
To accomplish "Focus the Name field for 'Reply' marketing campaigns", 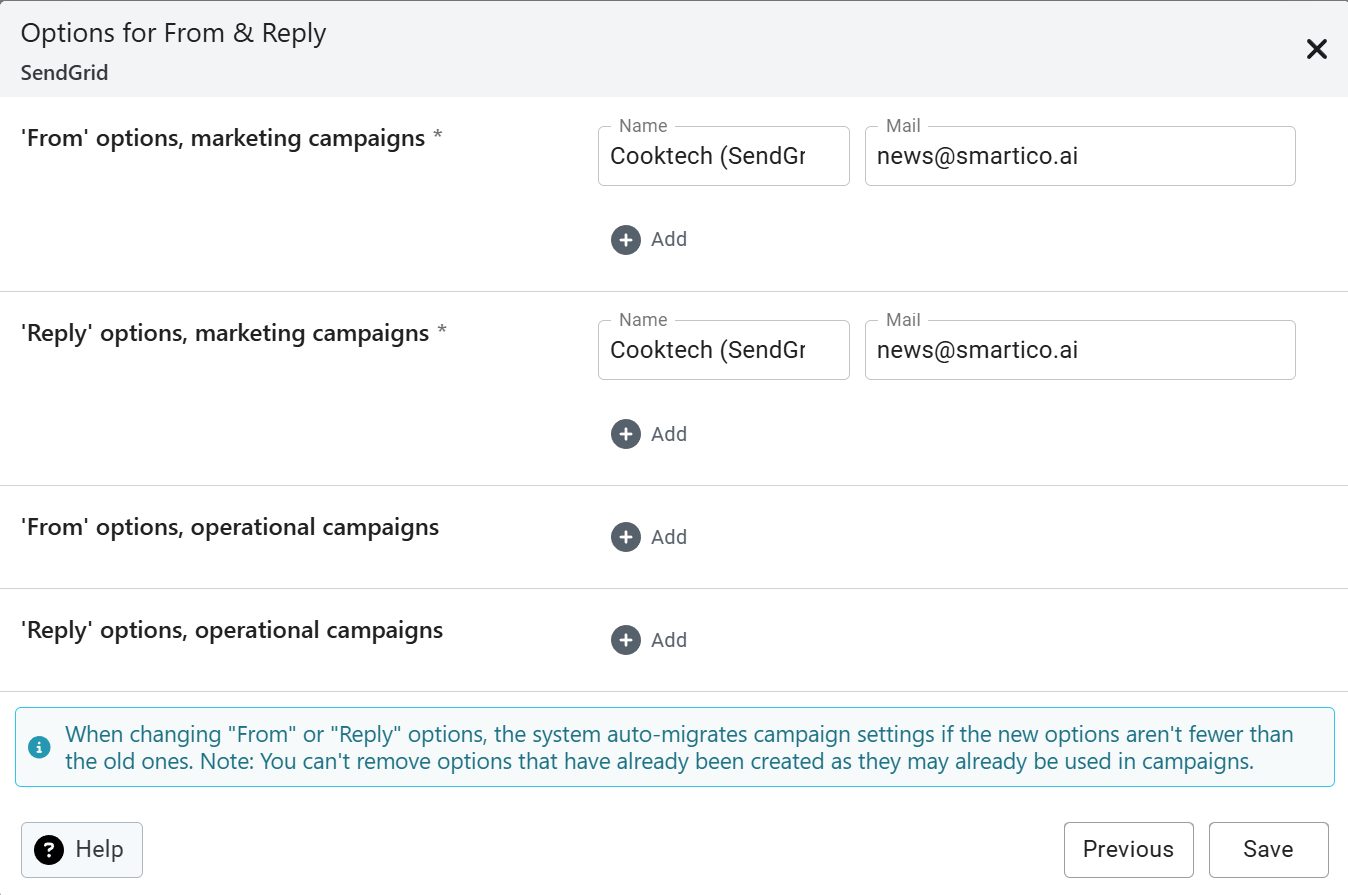I will [723, 351].
